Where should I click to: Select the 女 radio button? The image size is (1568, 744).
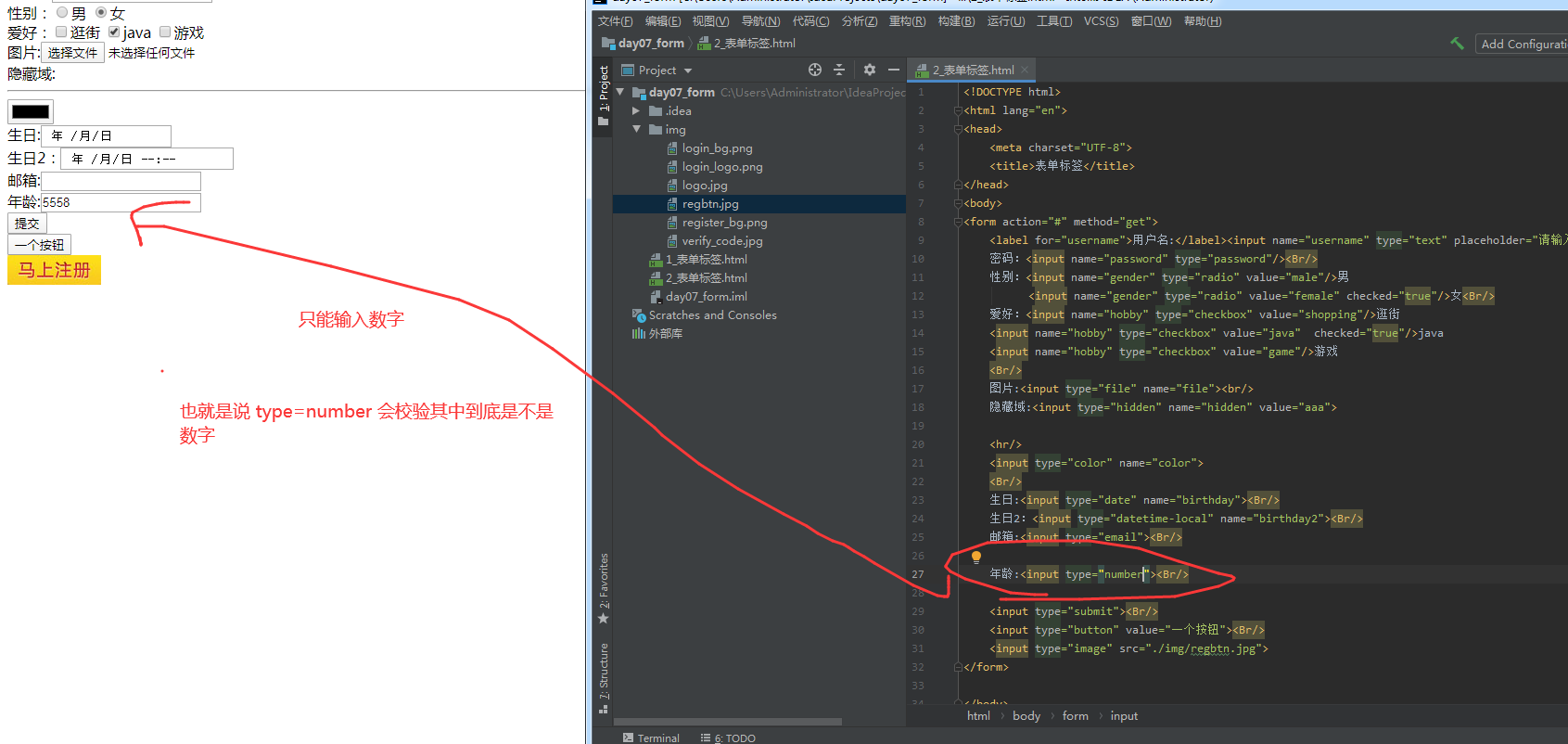pyautogui.click(x=101, y=13)
